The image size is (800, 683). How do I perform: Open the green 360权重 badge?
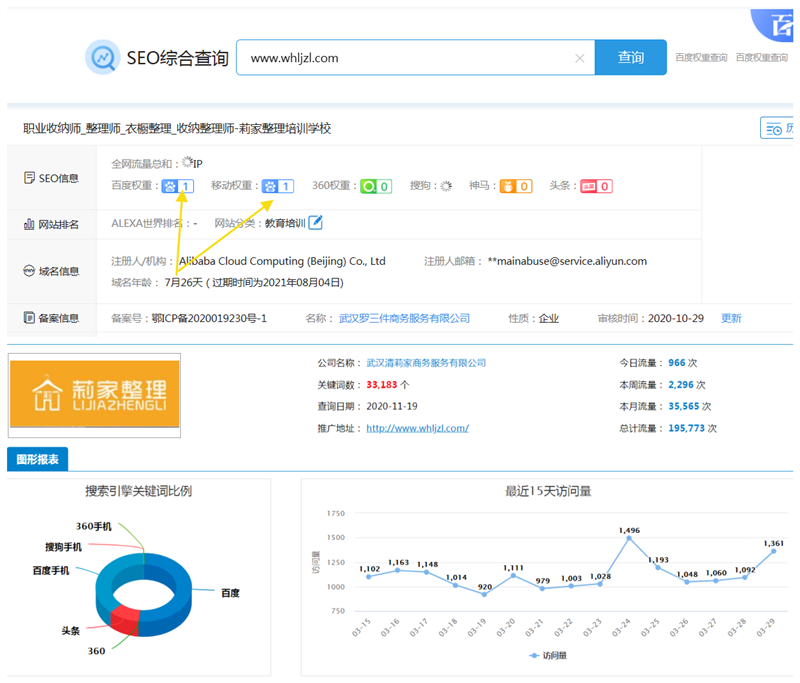pos(376,186)
